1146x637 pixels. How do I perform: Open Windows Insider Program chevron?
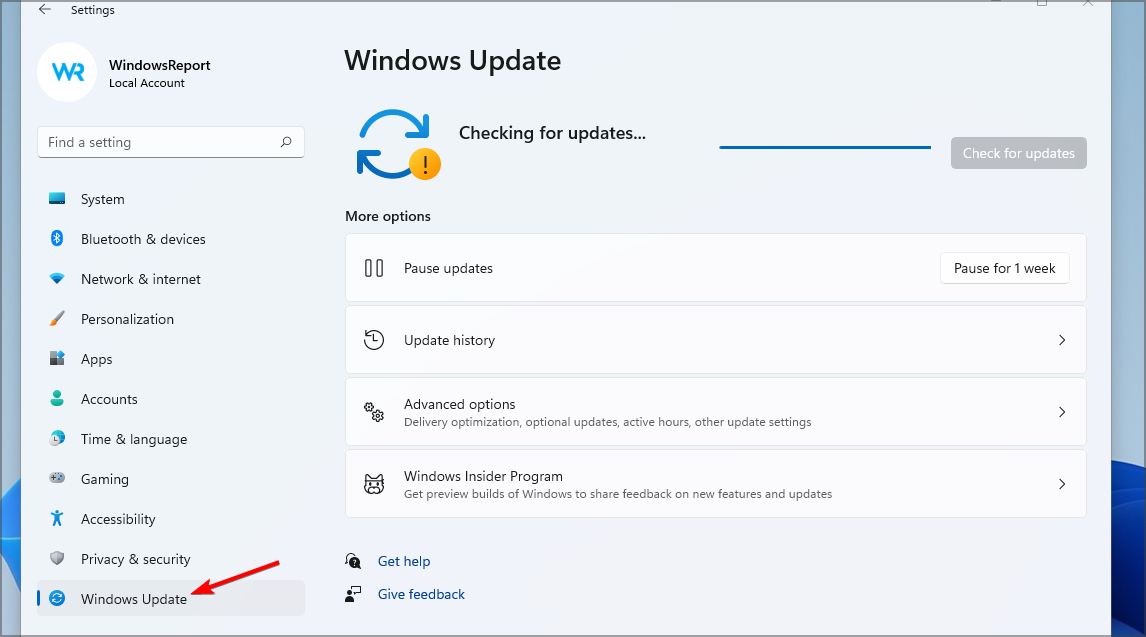click(1062, 484)
